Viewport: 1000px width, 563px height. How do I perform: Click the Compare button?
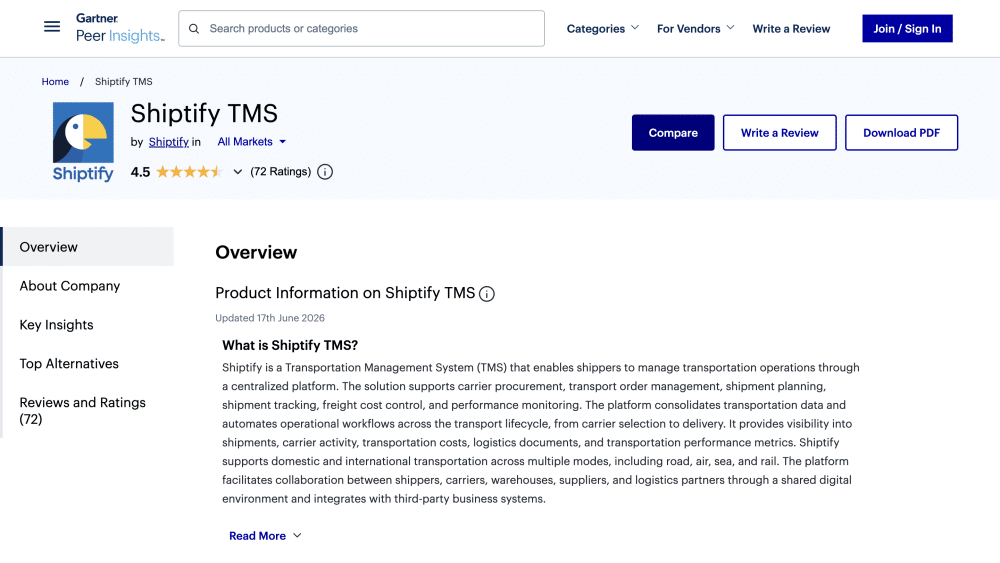(x=673, y=133)
